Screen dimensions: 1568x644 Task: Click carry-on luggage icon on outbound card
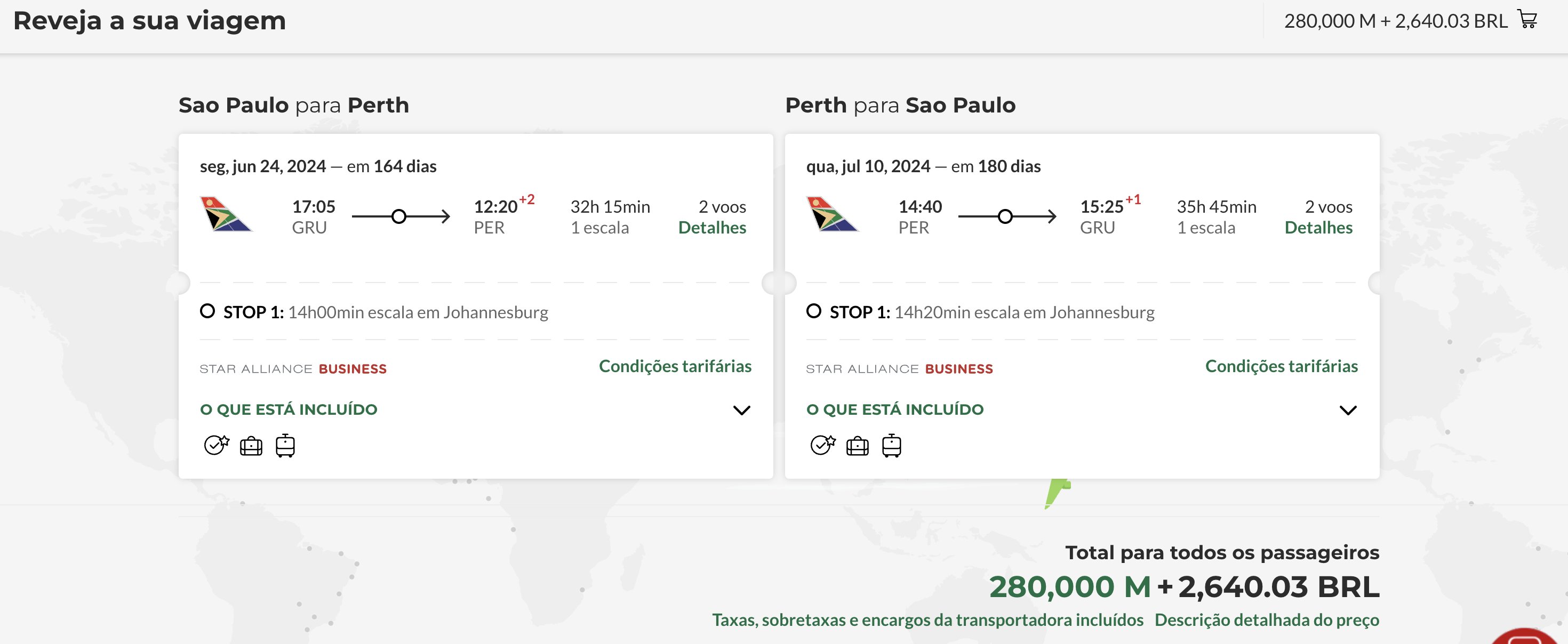(x=285, y=446)
